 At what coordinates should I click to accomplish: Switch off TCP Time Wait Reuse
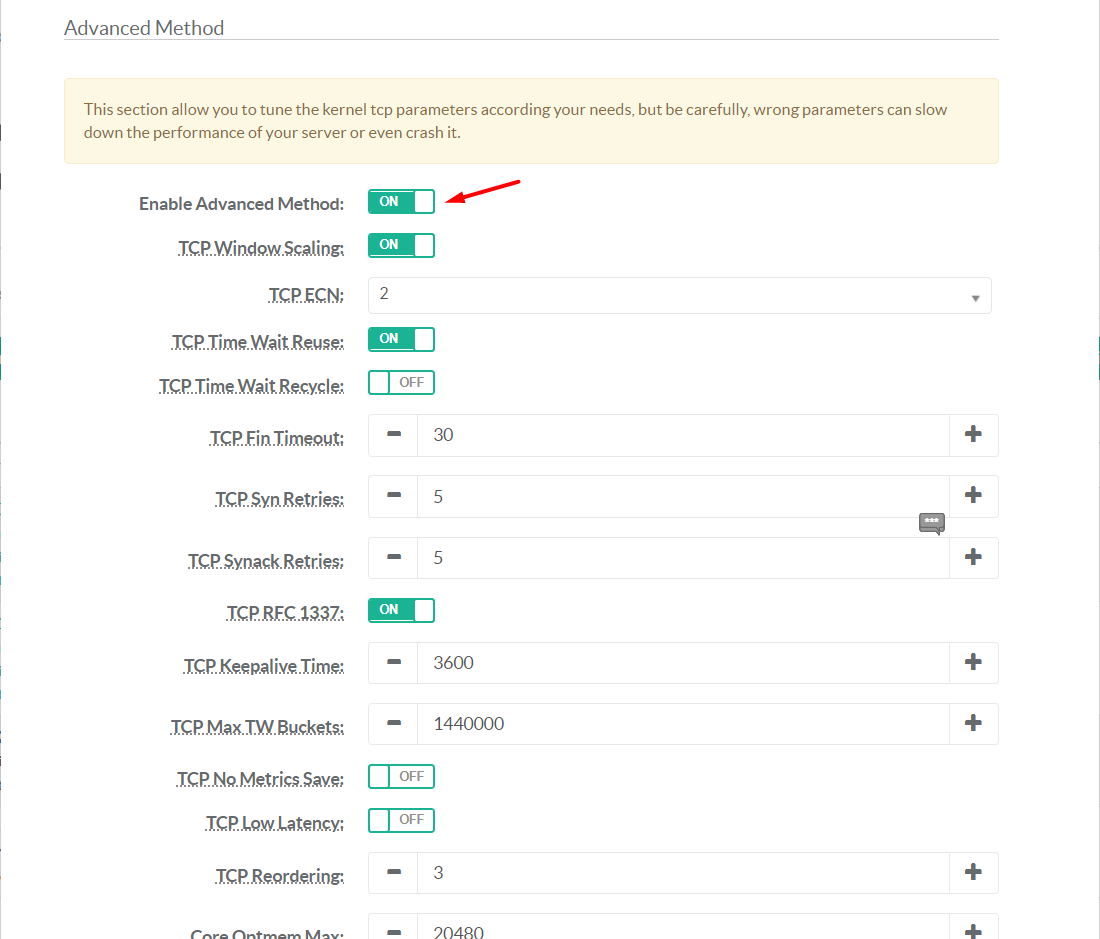(x=401, y=339)
